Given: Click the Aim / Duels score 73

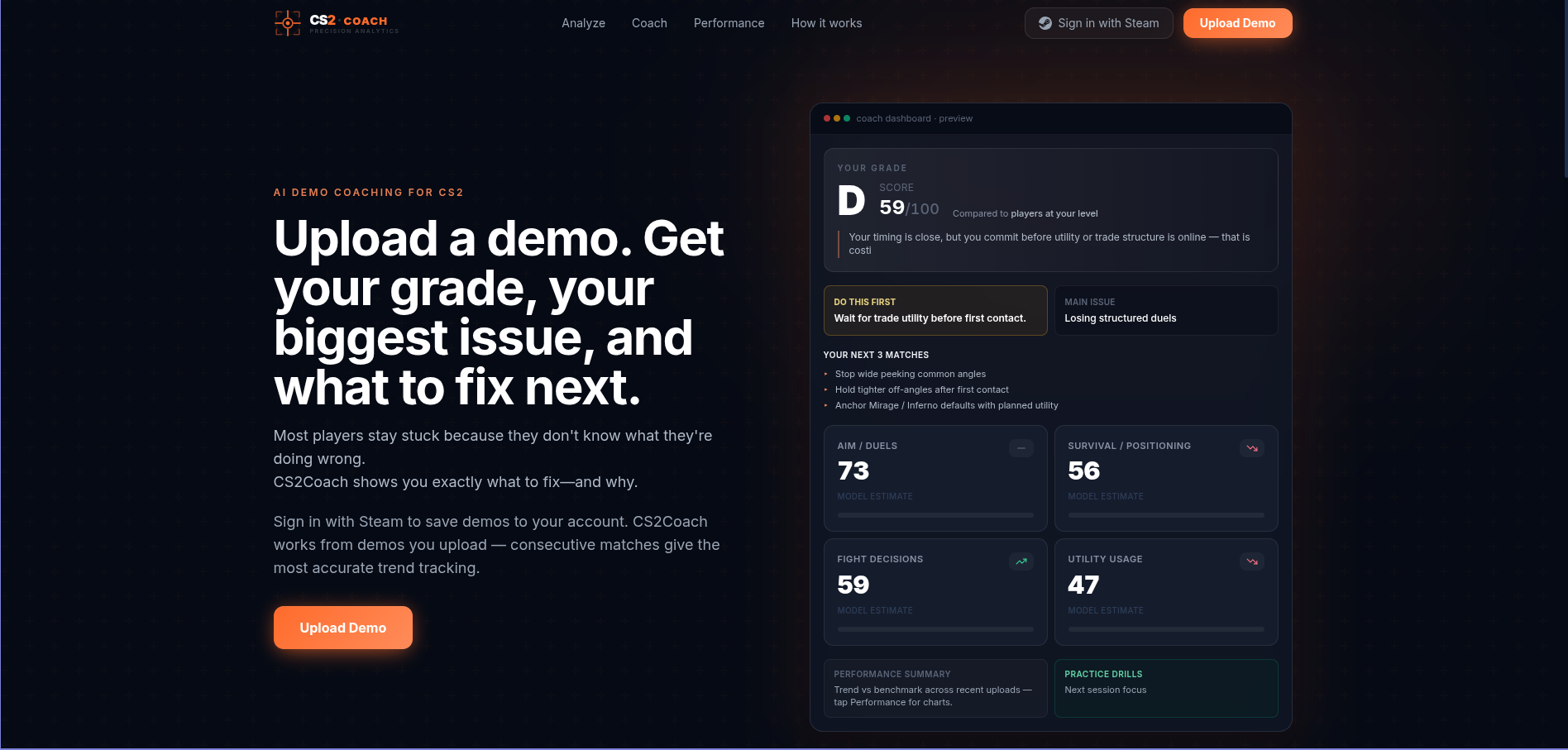Looking at the screenshot, I should (x=853, y=471).
